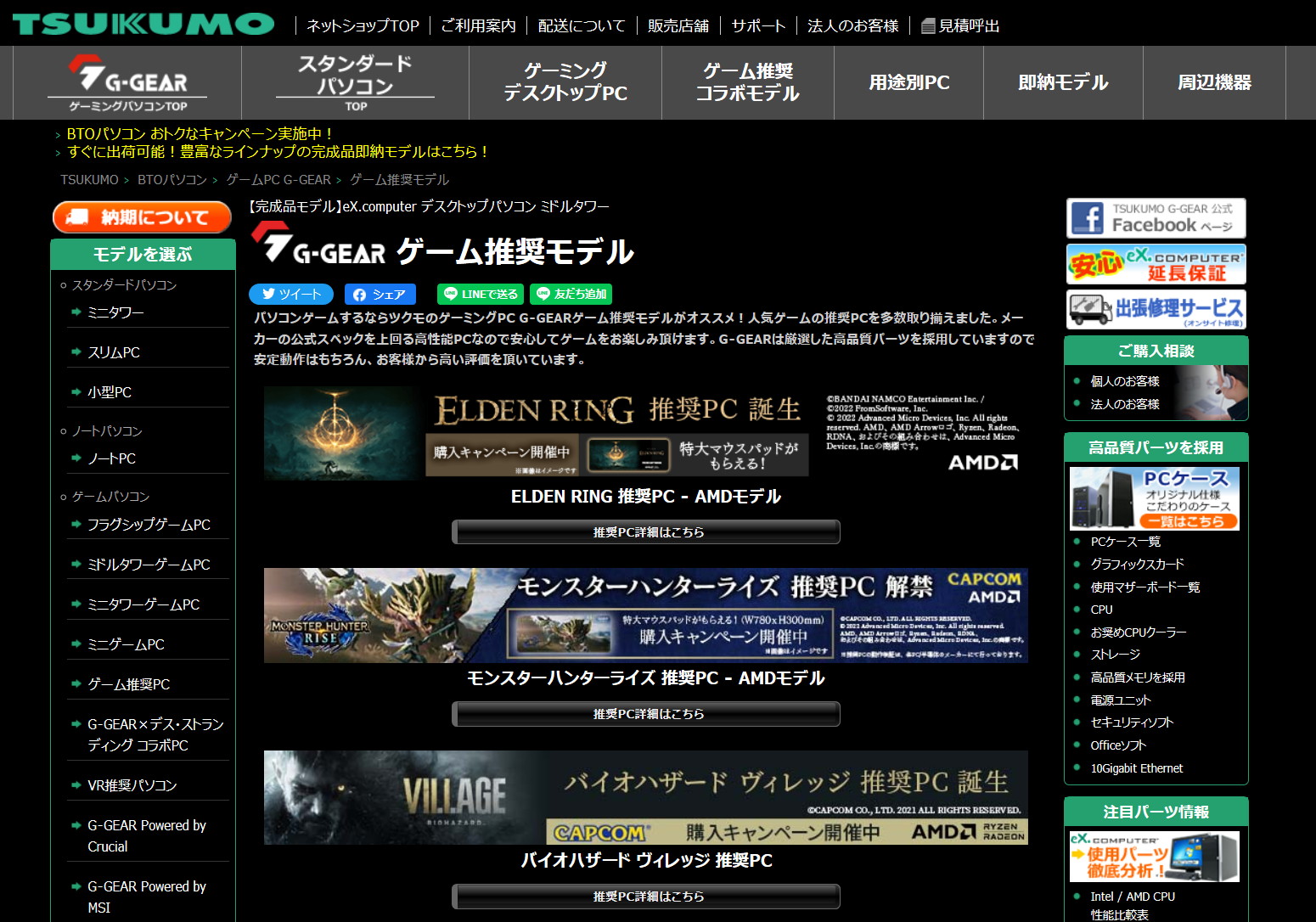
Task: Click 推奨PC詳細はこちら under モンスターハンターライズ
Action: pyautogui.click(x=646, y=714)
